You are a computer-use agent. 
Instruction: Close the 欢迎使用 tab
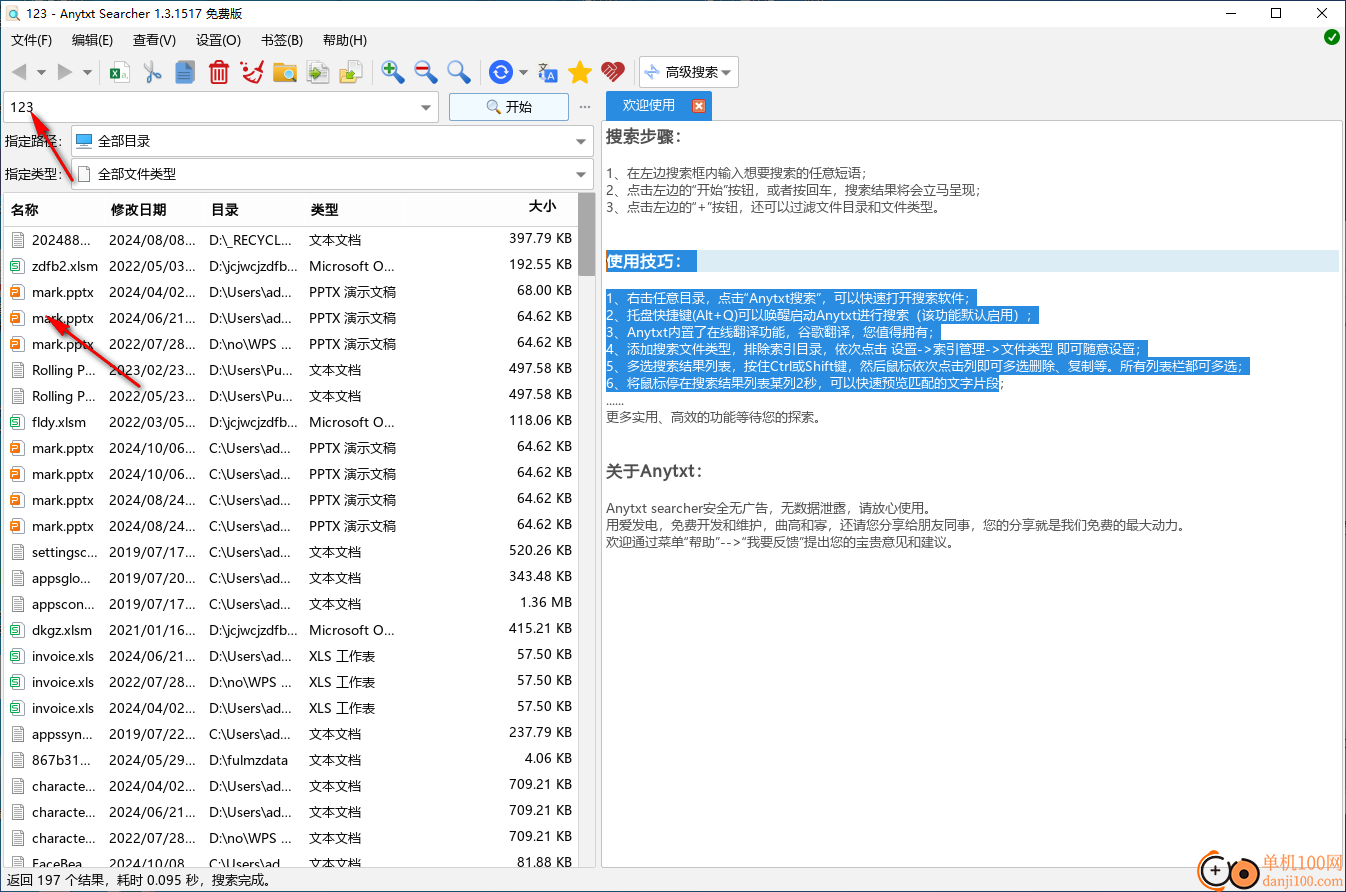tap(699, 106)
